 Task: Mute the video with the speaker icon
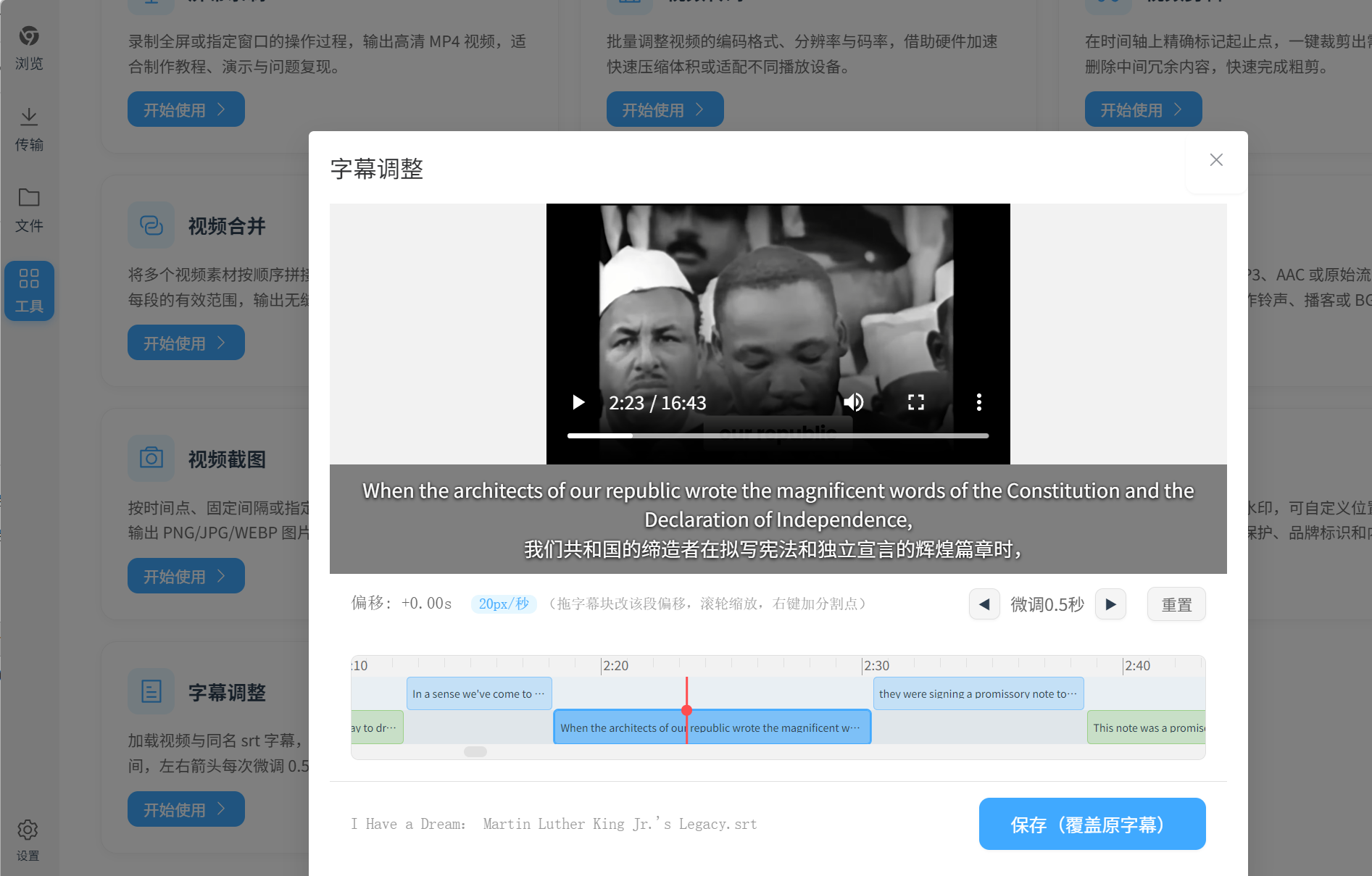tap(854, 402)
